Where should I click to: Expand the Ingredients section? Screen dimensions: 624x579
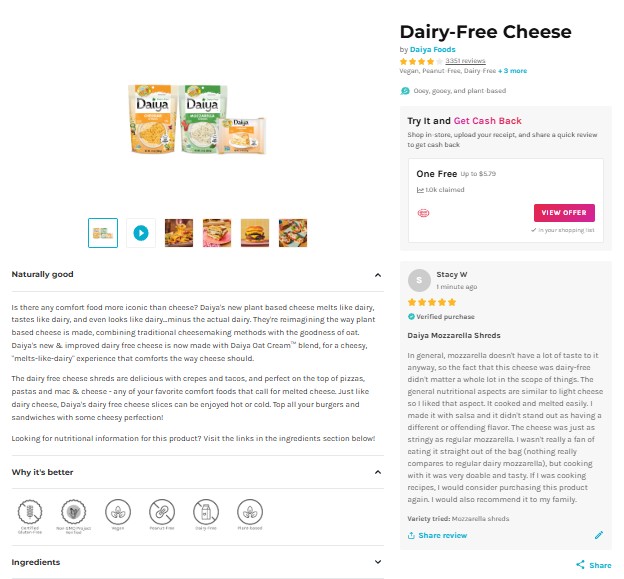(377, 562)
